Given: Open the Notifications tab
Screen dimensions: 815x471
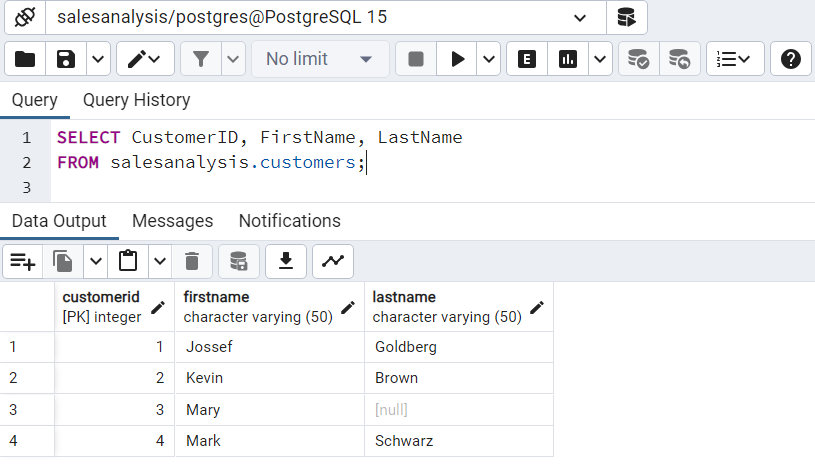Looking at the screenshot, I should pyautogui.click(x=289, y=221).
